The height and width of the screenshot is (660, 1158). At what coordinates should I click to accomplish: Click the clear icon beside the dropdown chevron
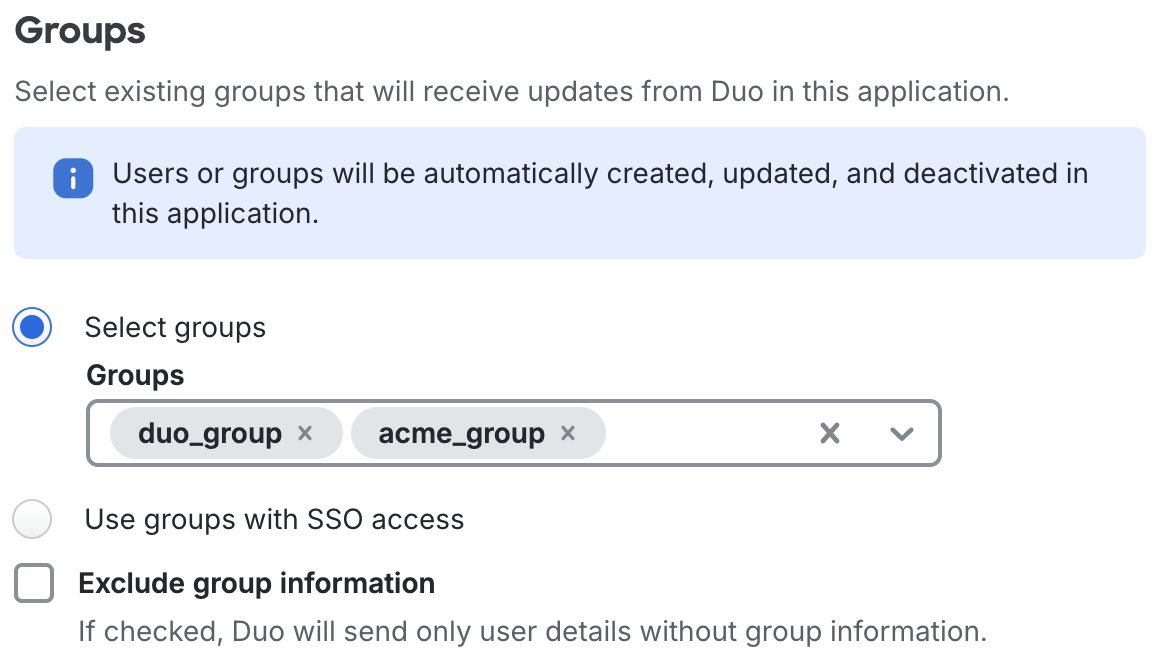[x=829, y=433]
